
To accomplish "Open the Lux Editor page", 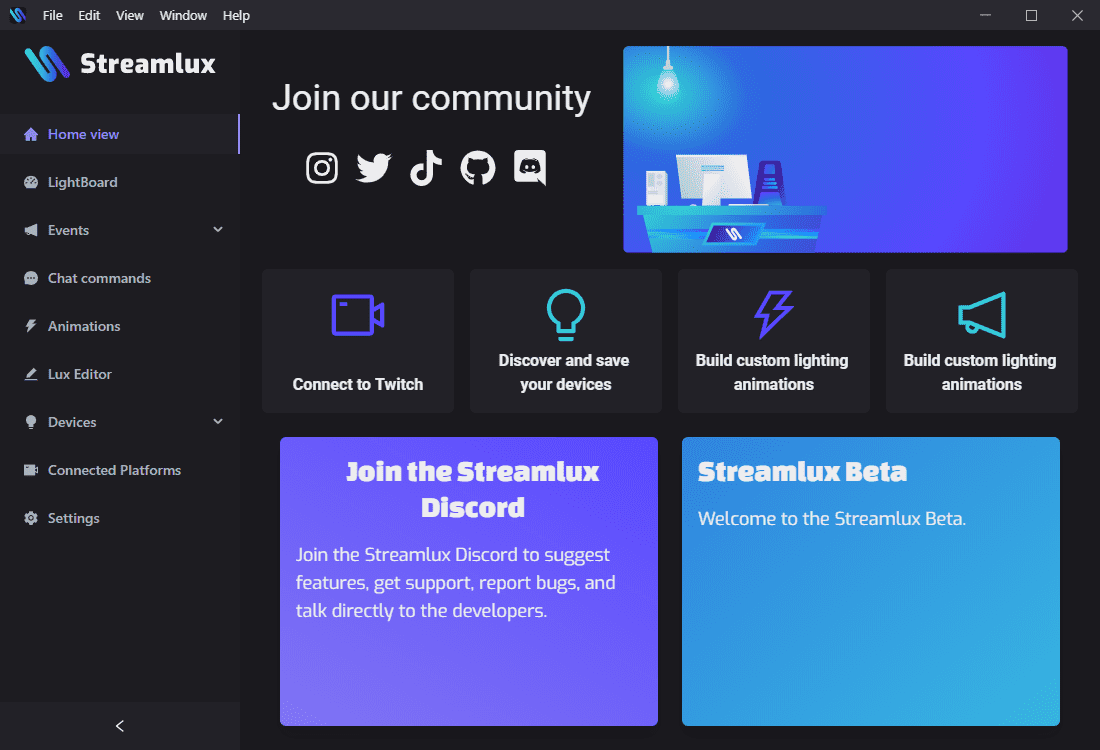I will click(x=80, y=374).
